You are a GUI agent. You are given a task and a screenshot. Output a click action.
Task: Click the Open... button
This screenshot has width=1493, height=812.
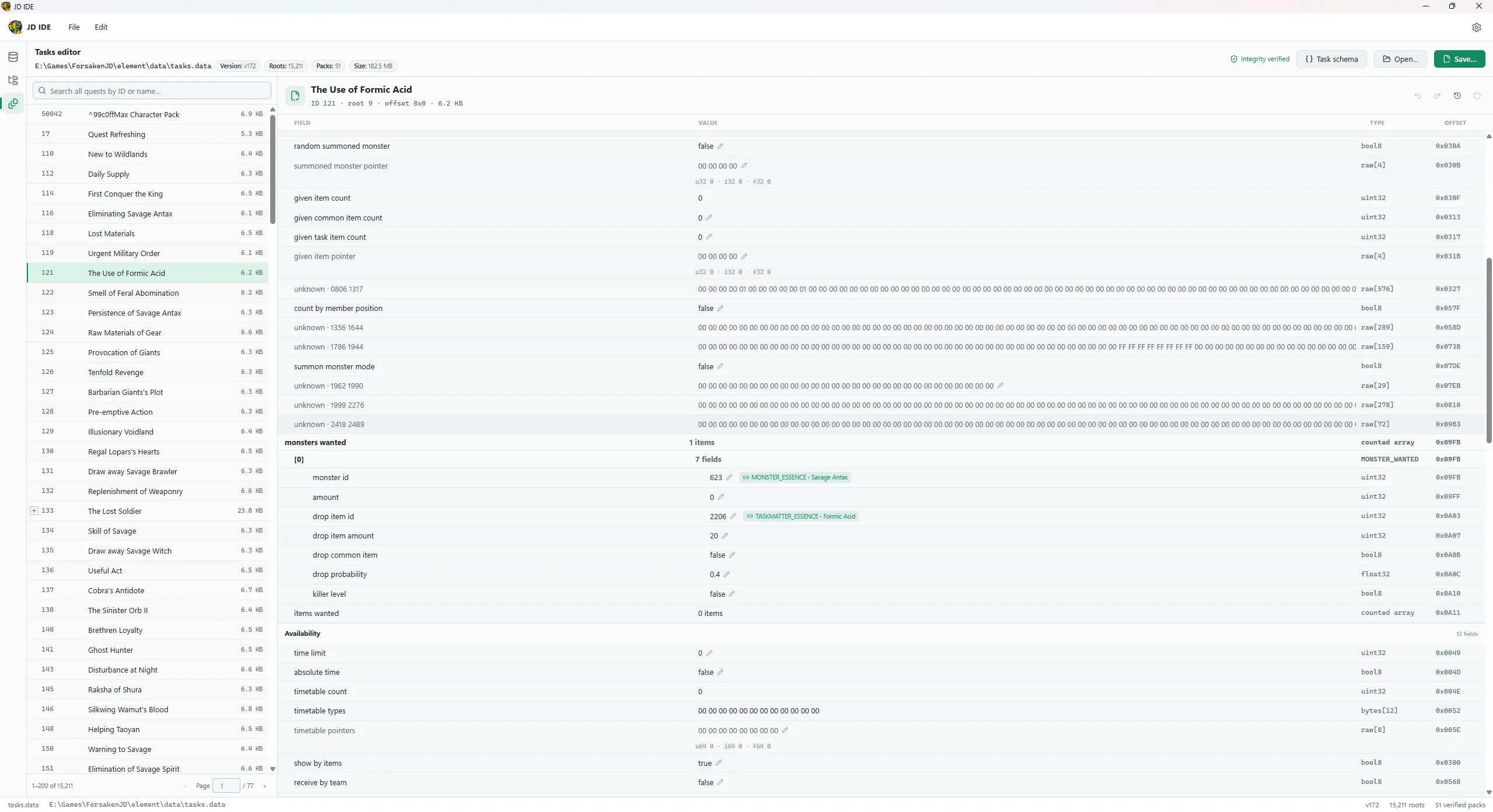tap(1400, 59)
